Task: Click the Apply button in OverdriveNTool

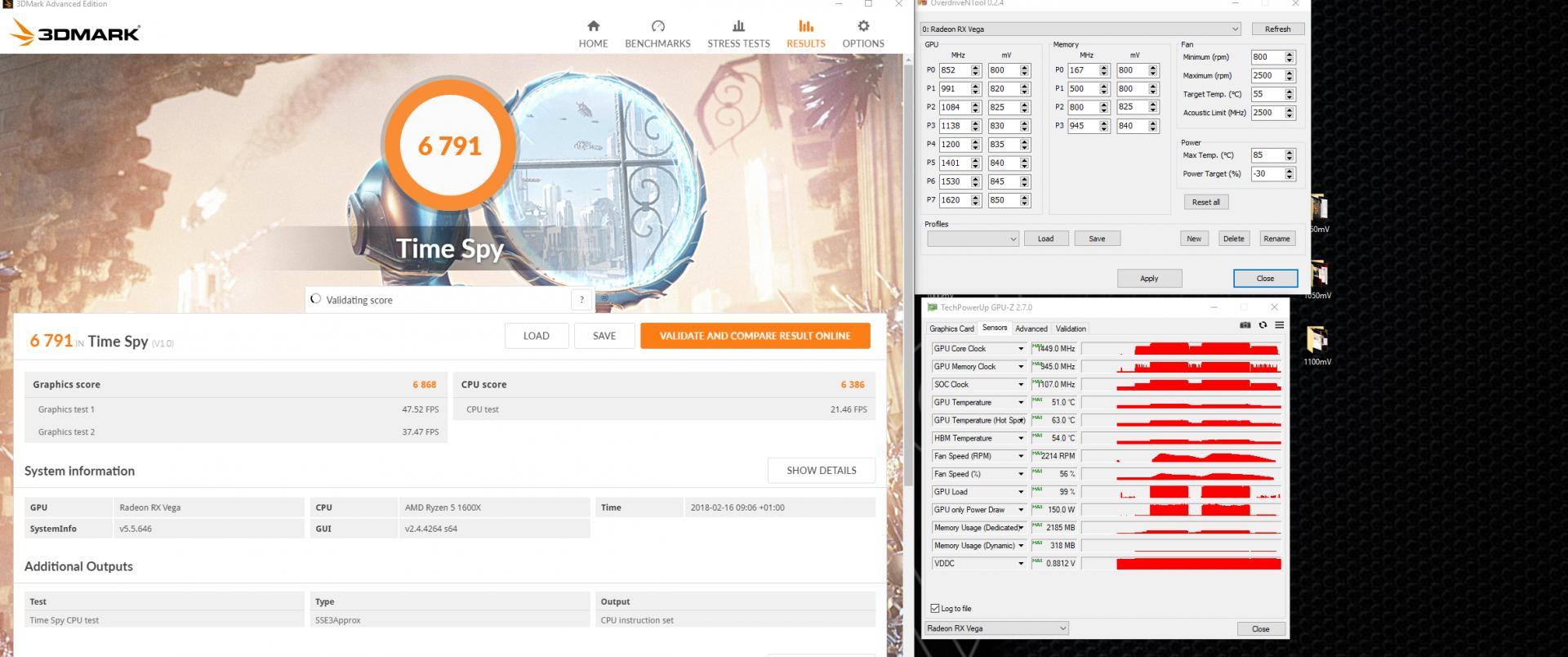Action: tap(1149, 279)
